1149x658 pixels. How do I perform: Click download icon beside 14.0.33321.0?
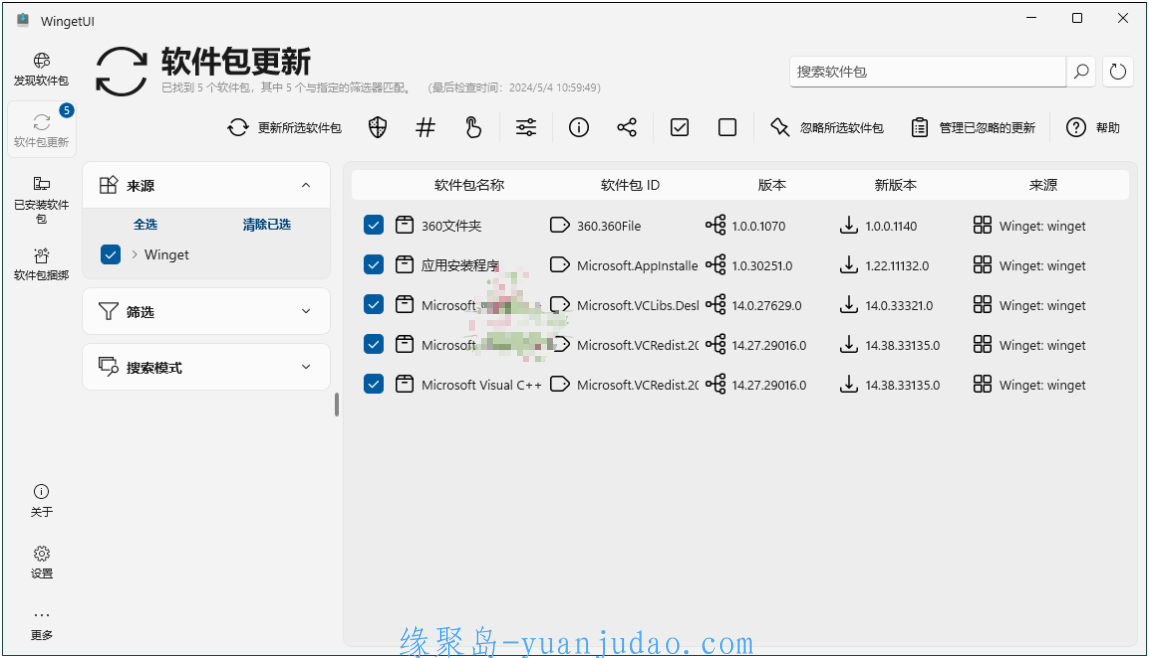[849, 304]
